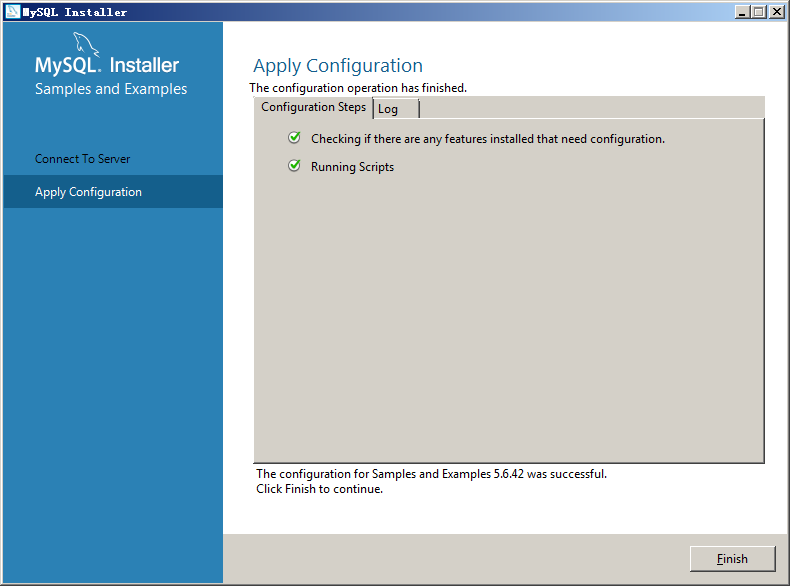Screen dimensions: 790x586
Task: Click green check icon beside Checking features step
Action: (294, 138)
